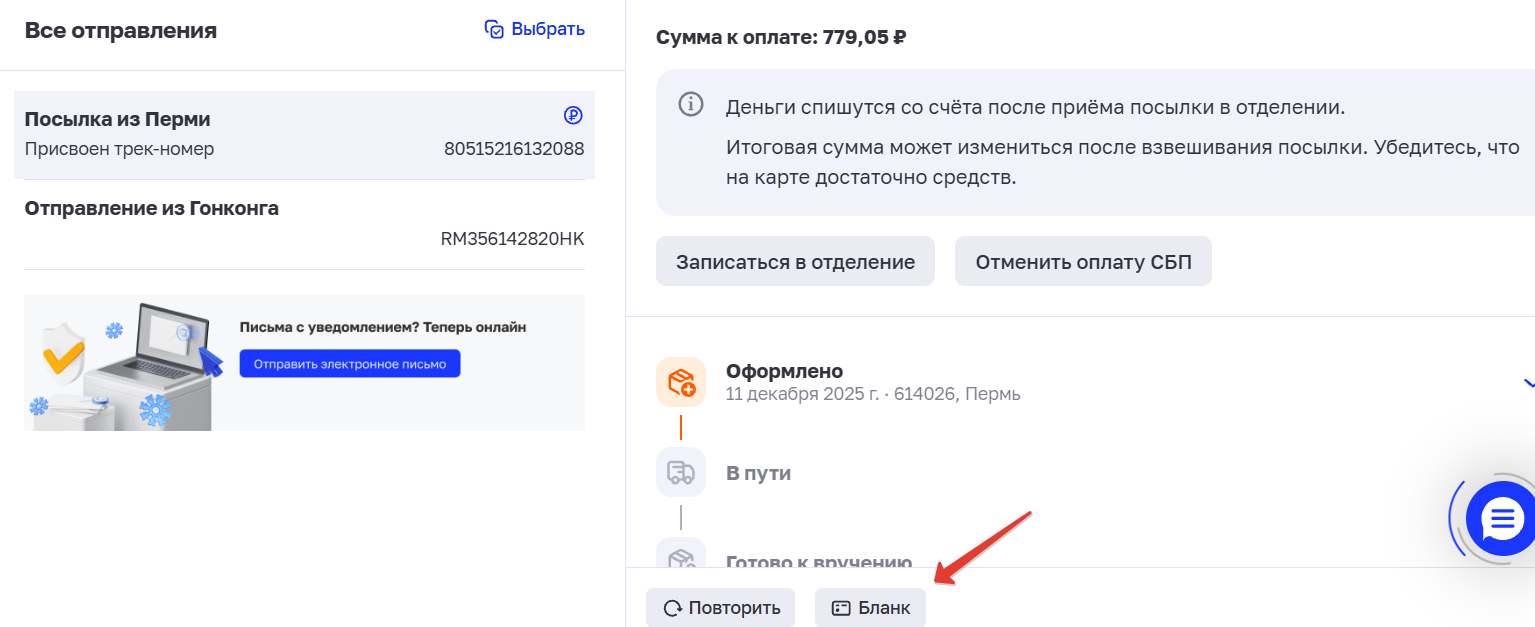This screenshot has width=1535, height=627.
Task: Click checkmark icon next to Выбрать
Action: point(494,29)
